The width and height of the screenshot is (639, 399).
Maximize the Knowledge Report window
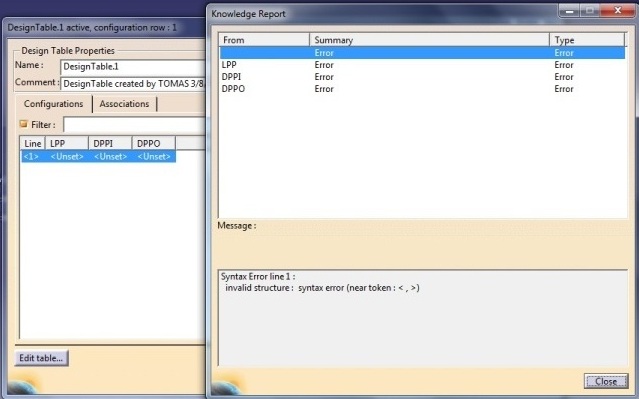pyautogui.click(x=589, y=11)
